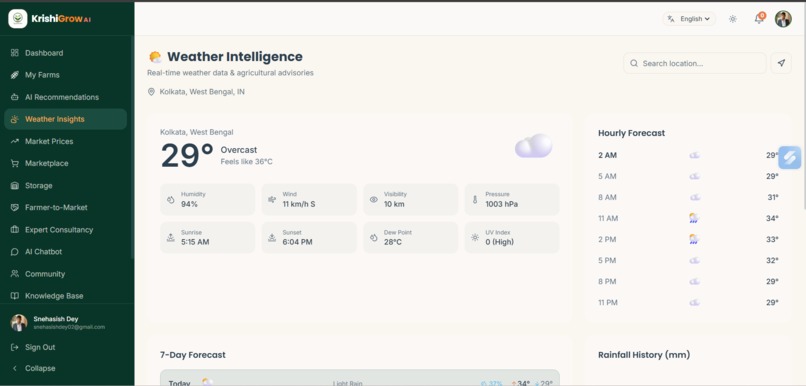Screen dimensions: 806x386
Task: Click the Farmer-to-Market icon
Action: pyautogui.click(x=14, y=208)
